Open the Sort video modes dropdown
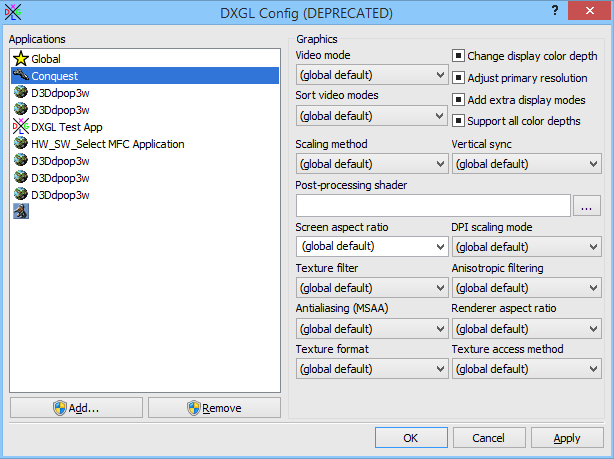Screen dimensions: 614x459 [x=372, y=116]
